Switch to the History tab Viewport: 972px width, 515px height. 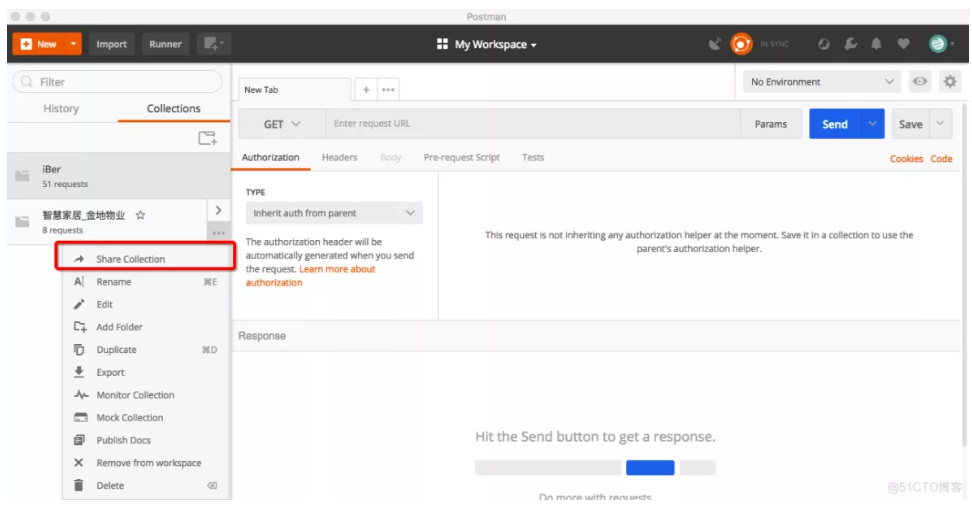coord(61,108)
